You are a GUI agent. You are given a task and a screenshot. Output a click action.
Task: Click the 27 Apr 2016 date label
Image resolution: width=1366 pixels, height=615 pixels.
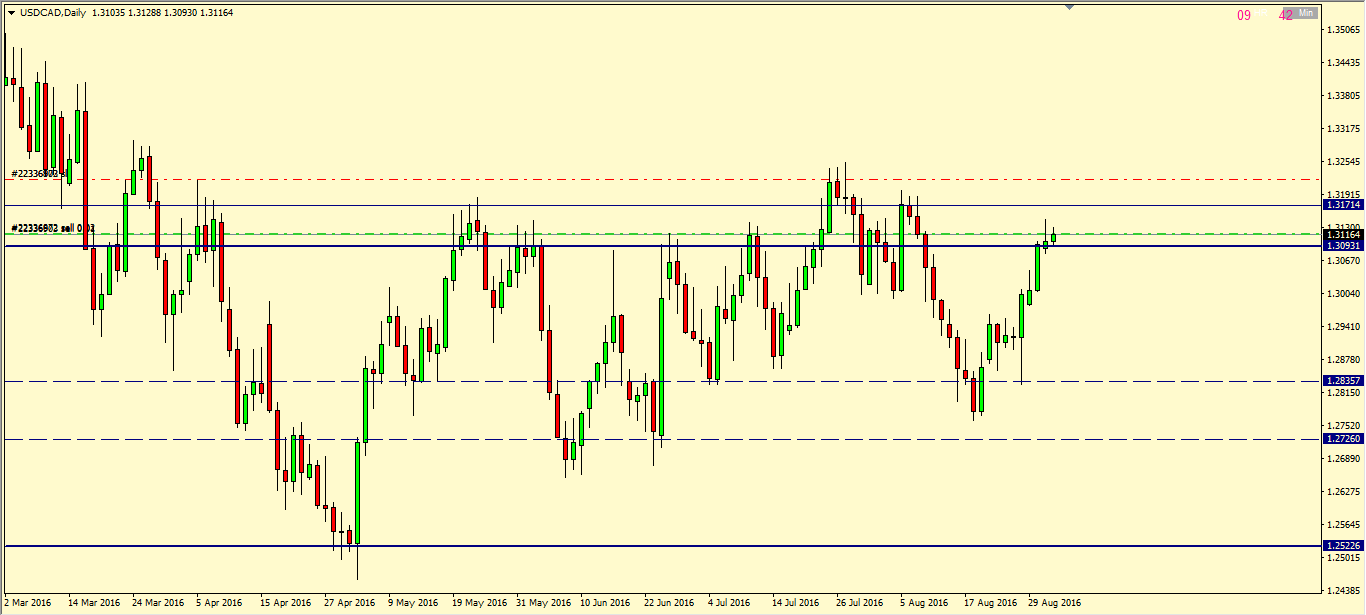(x=350, y=603)
